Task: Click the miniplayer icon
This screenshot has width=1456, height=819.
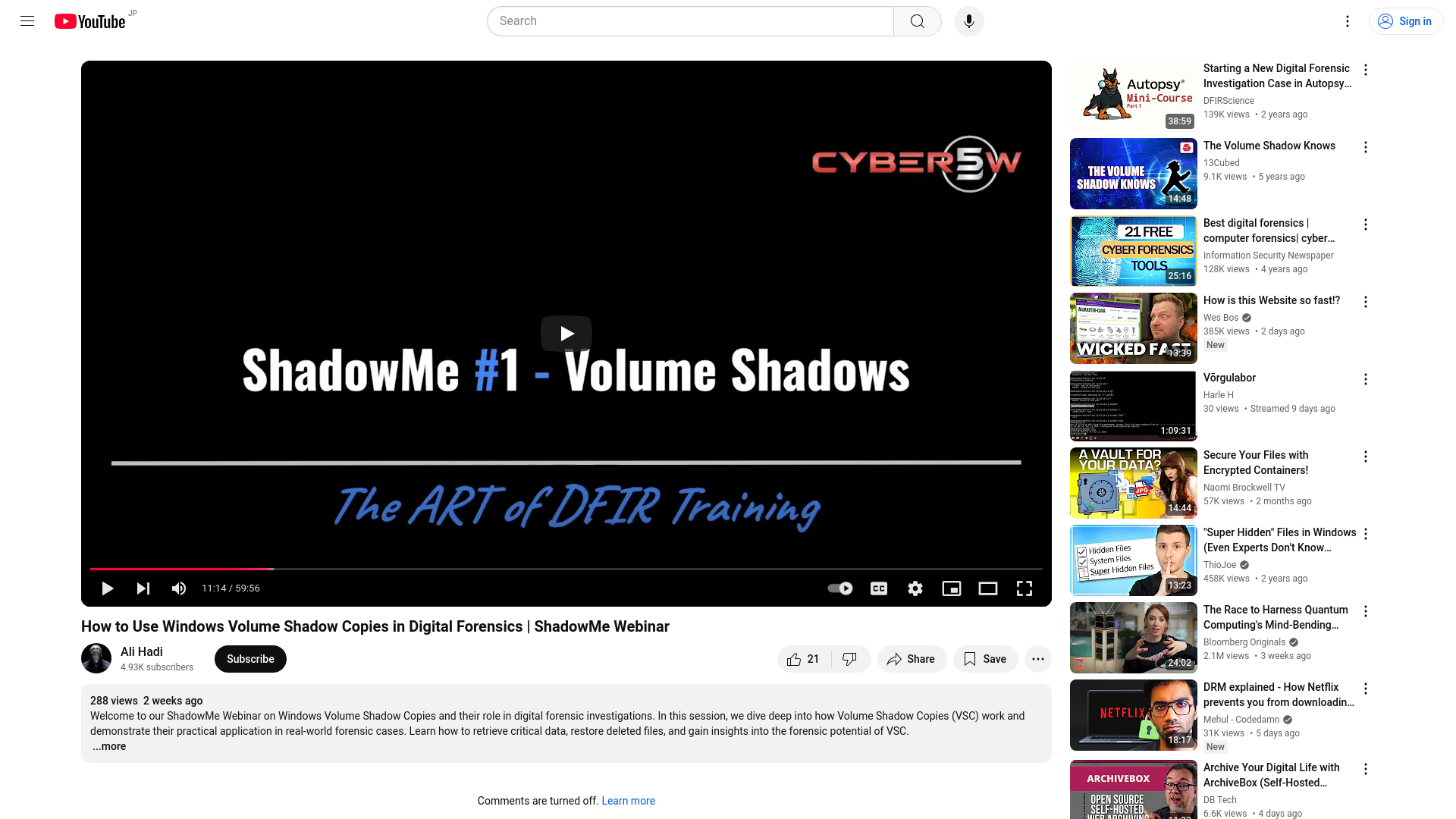Action: pos(951,588)
